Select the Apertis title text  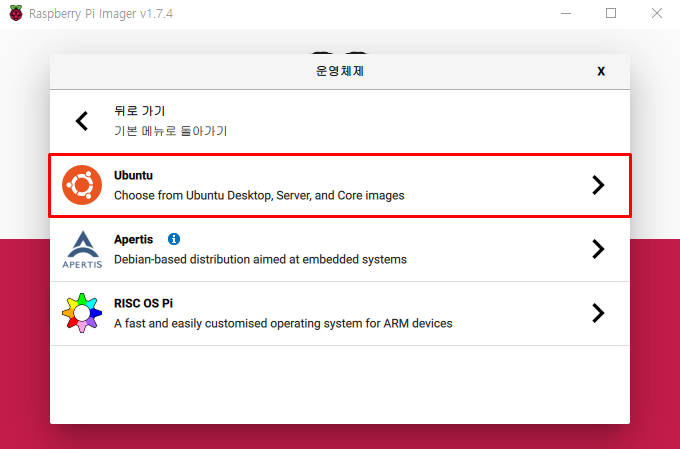click(134, 239)
